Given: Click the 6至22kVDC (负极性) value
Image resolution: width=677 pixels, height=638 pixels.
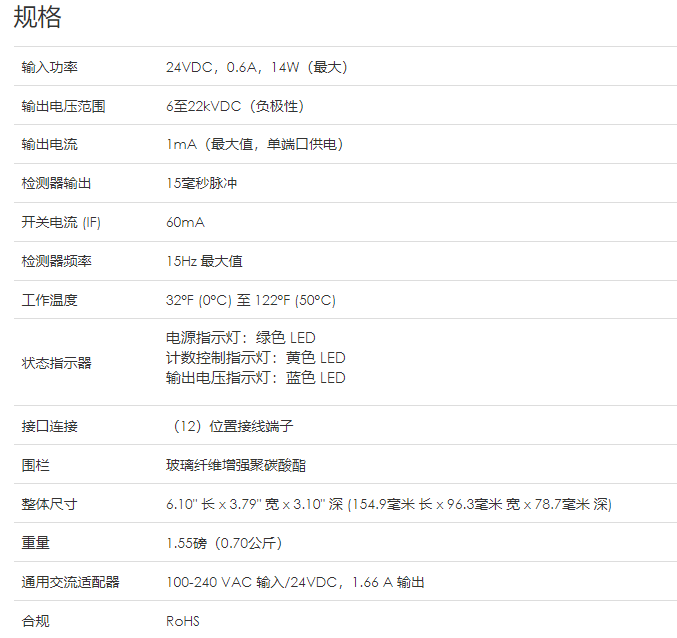Looking at the screenshot, I should [x=235, y=106].
